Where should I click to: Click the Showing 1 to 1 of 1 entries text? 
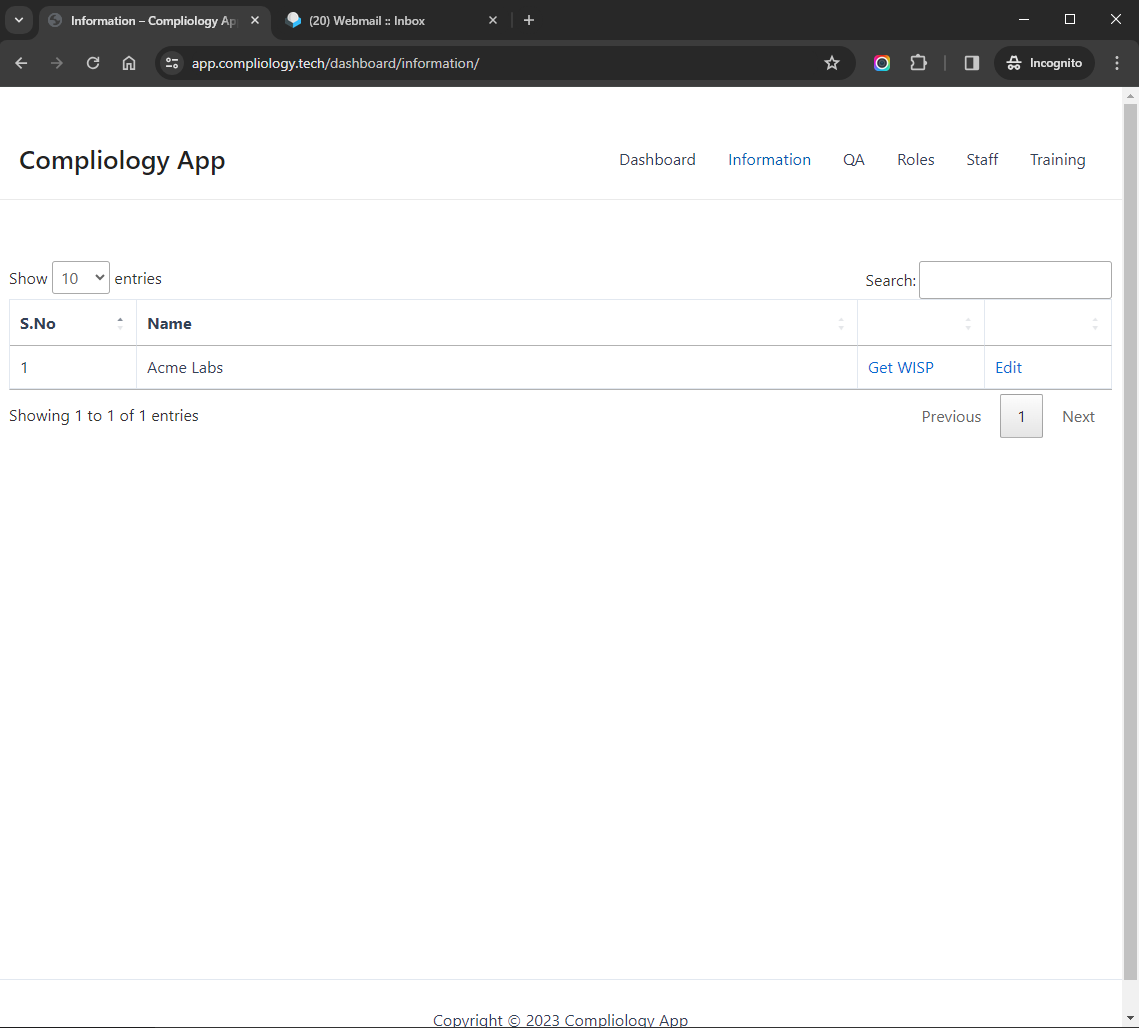[104, 416]
